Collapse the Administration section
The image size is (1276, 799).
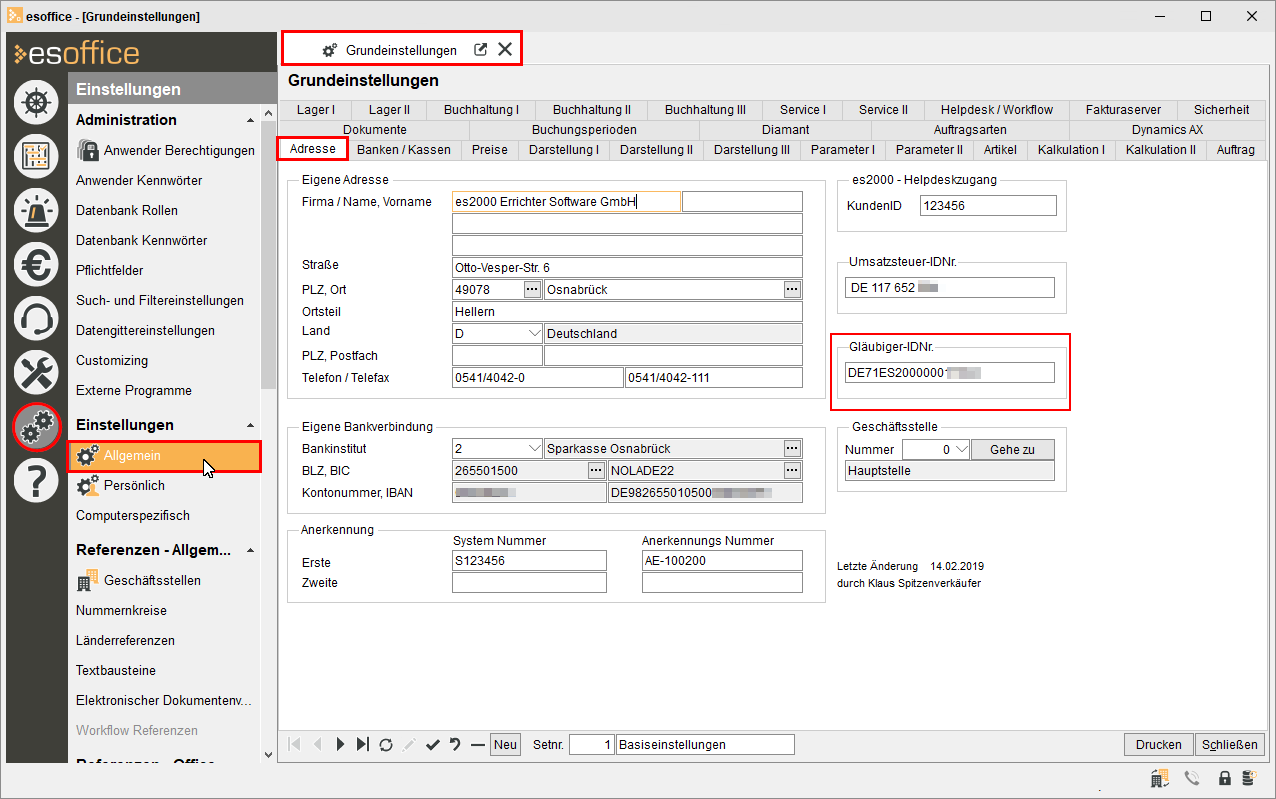pyautogui.click(x=250, y=120)
